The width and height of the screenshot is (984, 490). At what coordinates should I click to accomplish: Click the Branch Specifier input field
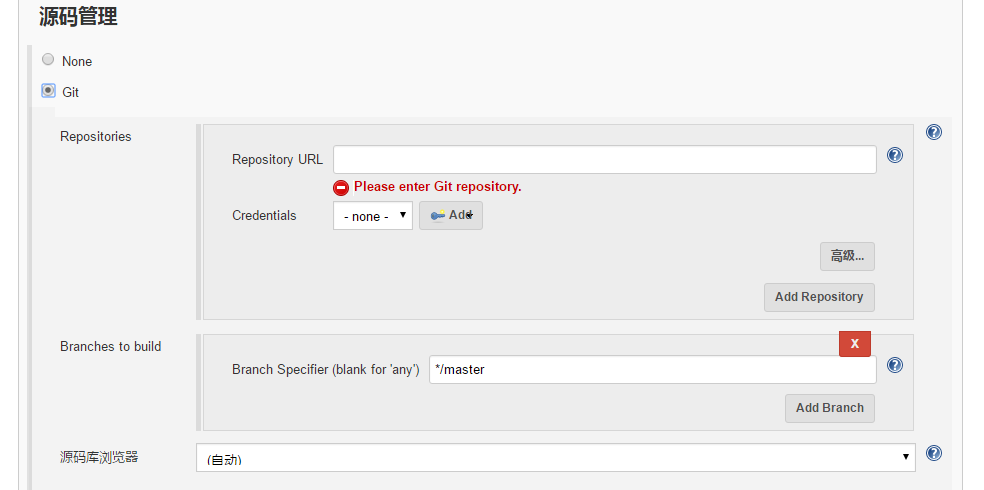pos(652,370)
